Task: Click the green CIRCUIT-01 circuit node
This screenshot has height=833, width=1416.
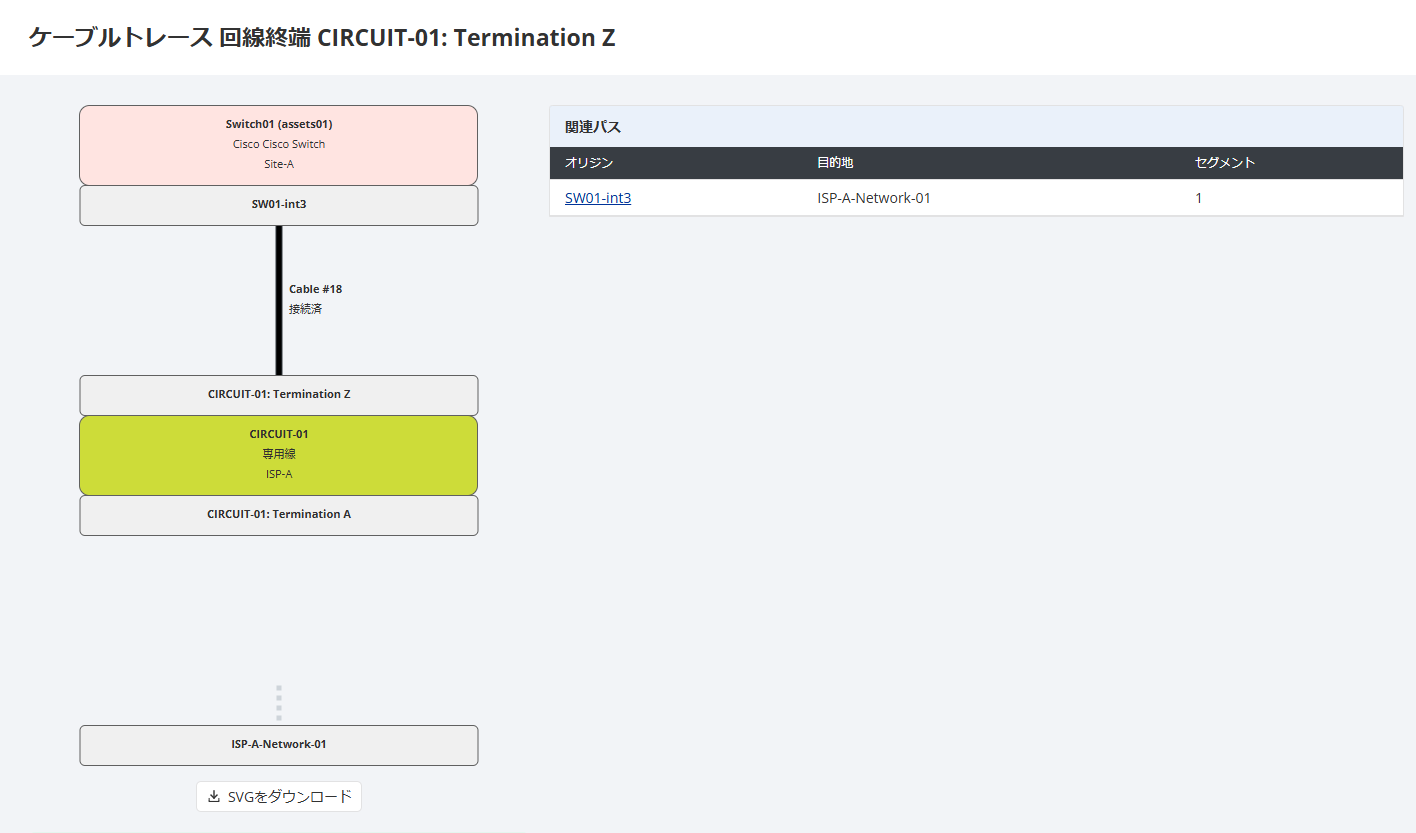Action: 279,455
